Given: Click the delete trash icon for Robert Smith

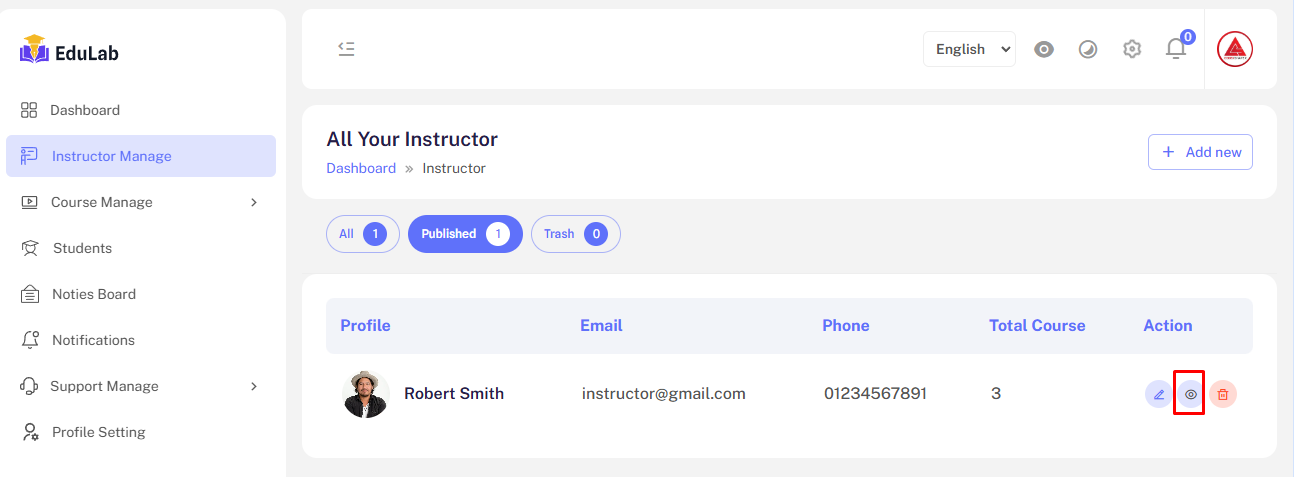Looking at the screenshot, I should tap(1223, 394).
